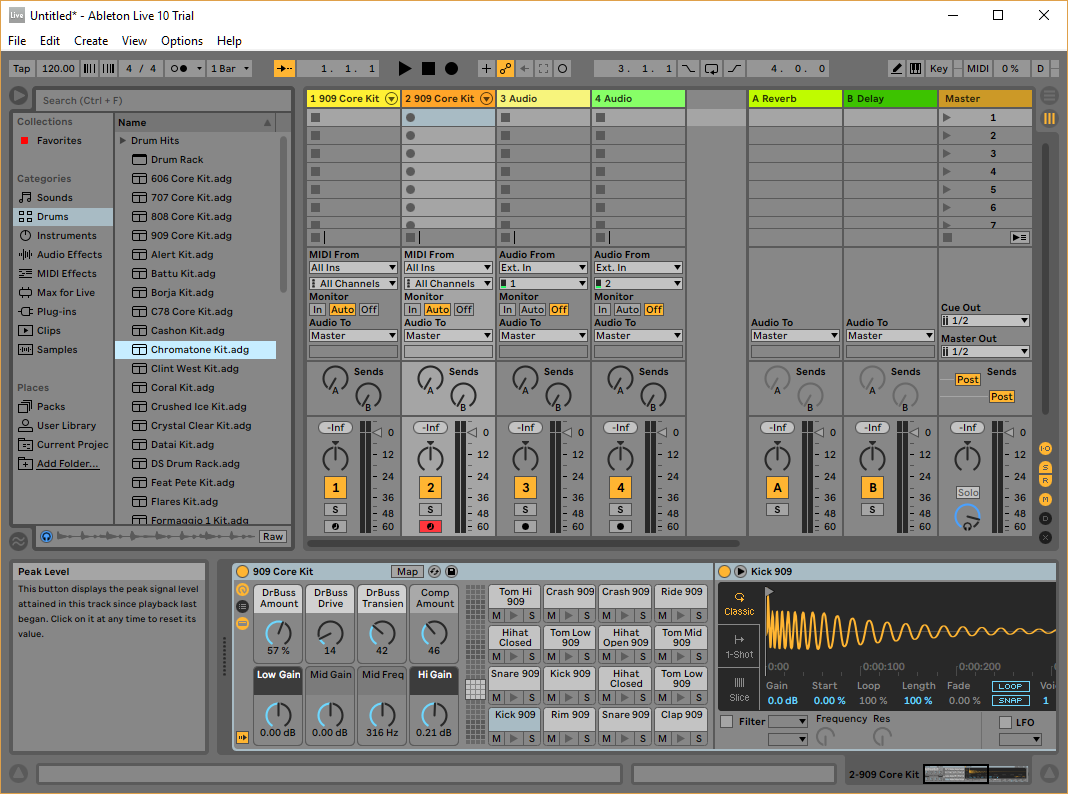Expand the Drum Hits folder

click(123, 140)
